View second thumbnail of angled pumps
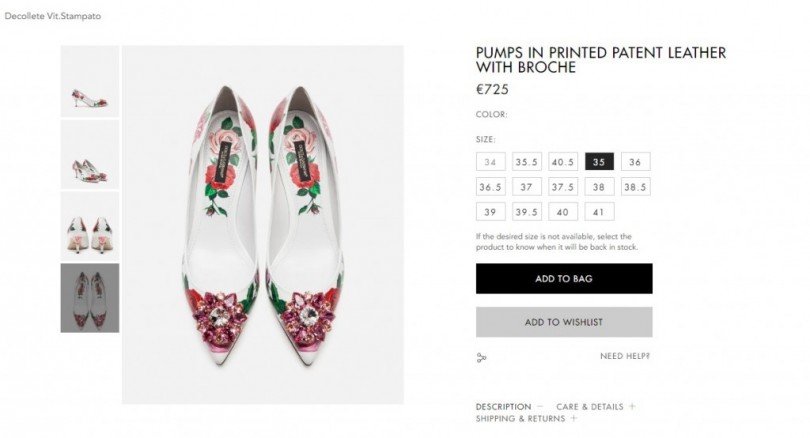This screenshot has height=438, width=810. point(90,155)
